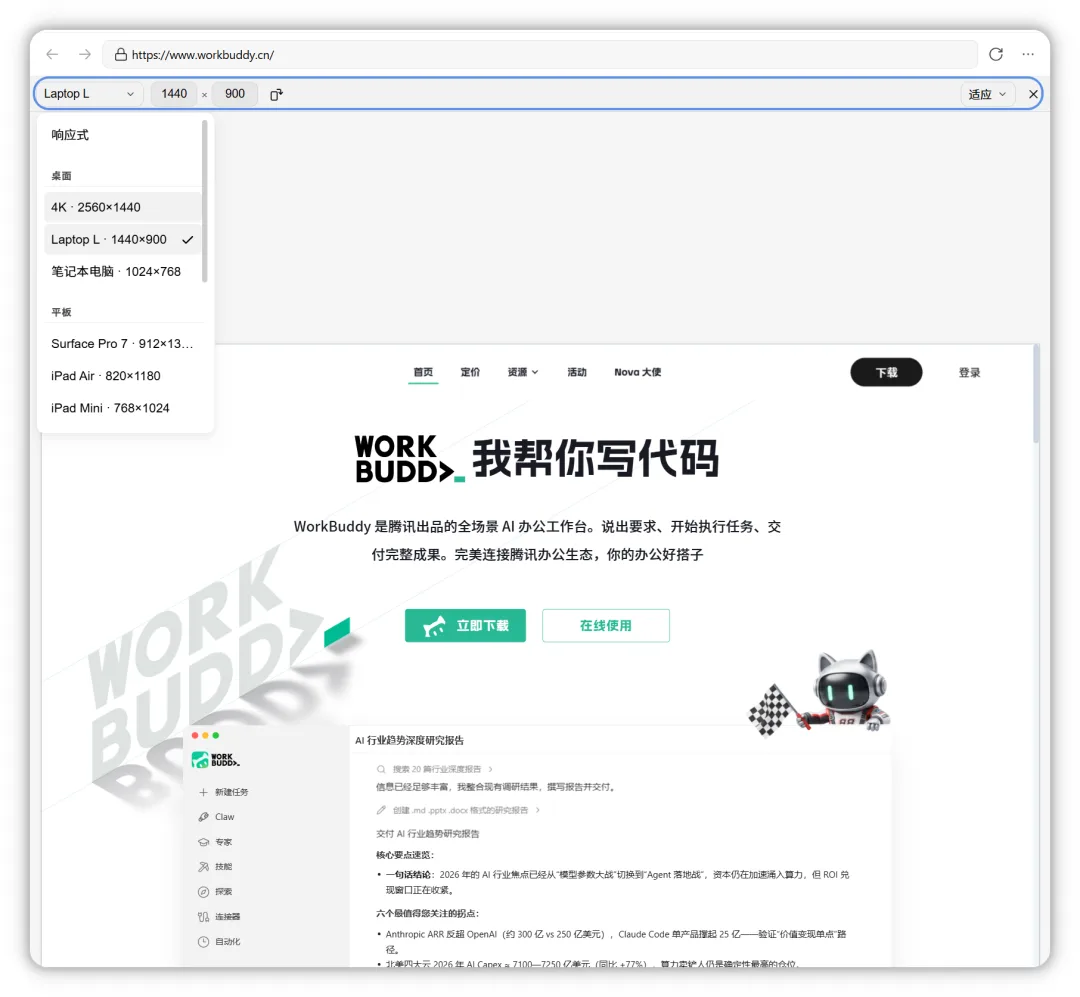Click the address bar URL field
Viewport: 1080px width, 997px height.
[539, 54]
